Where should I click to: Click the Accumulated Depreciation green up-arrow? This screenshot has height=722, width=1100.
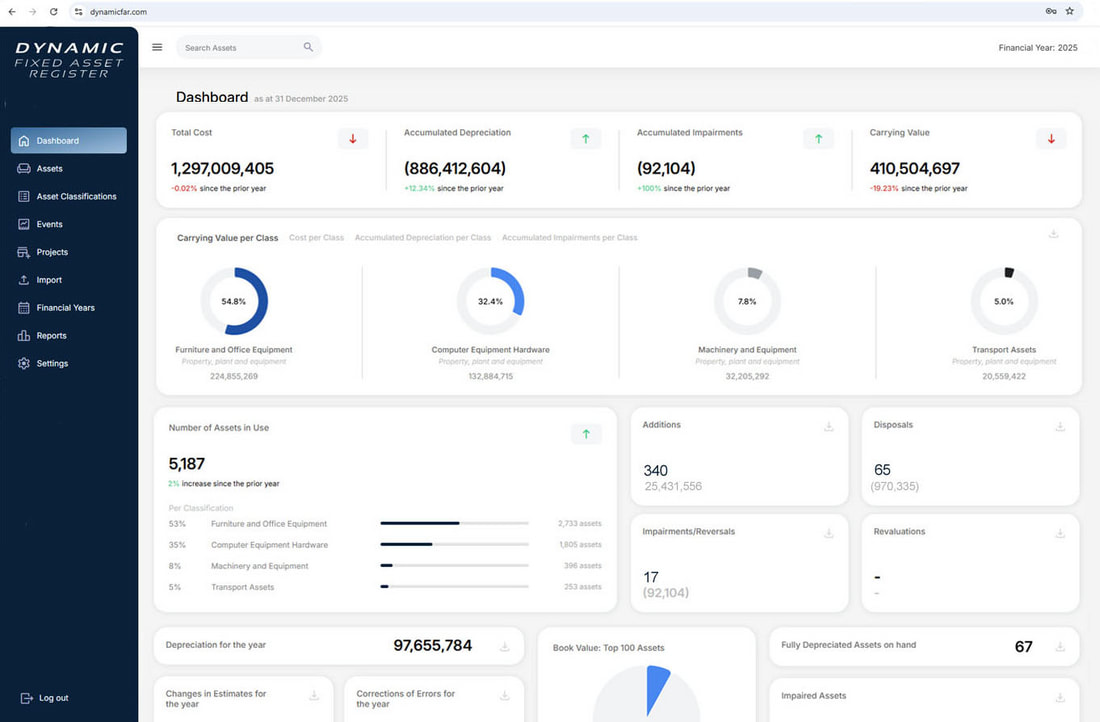pos(585,139)
